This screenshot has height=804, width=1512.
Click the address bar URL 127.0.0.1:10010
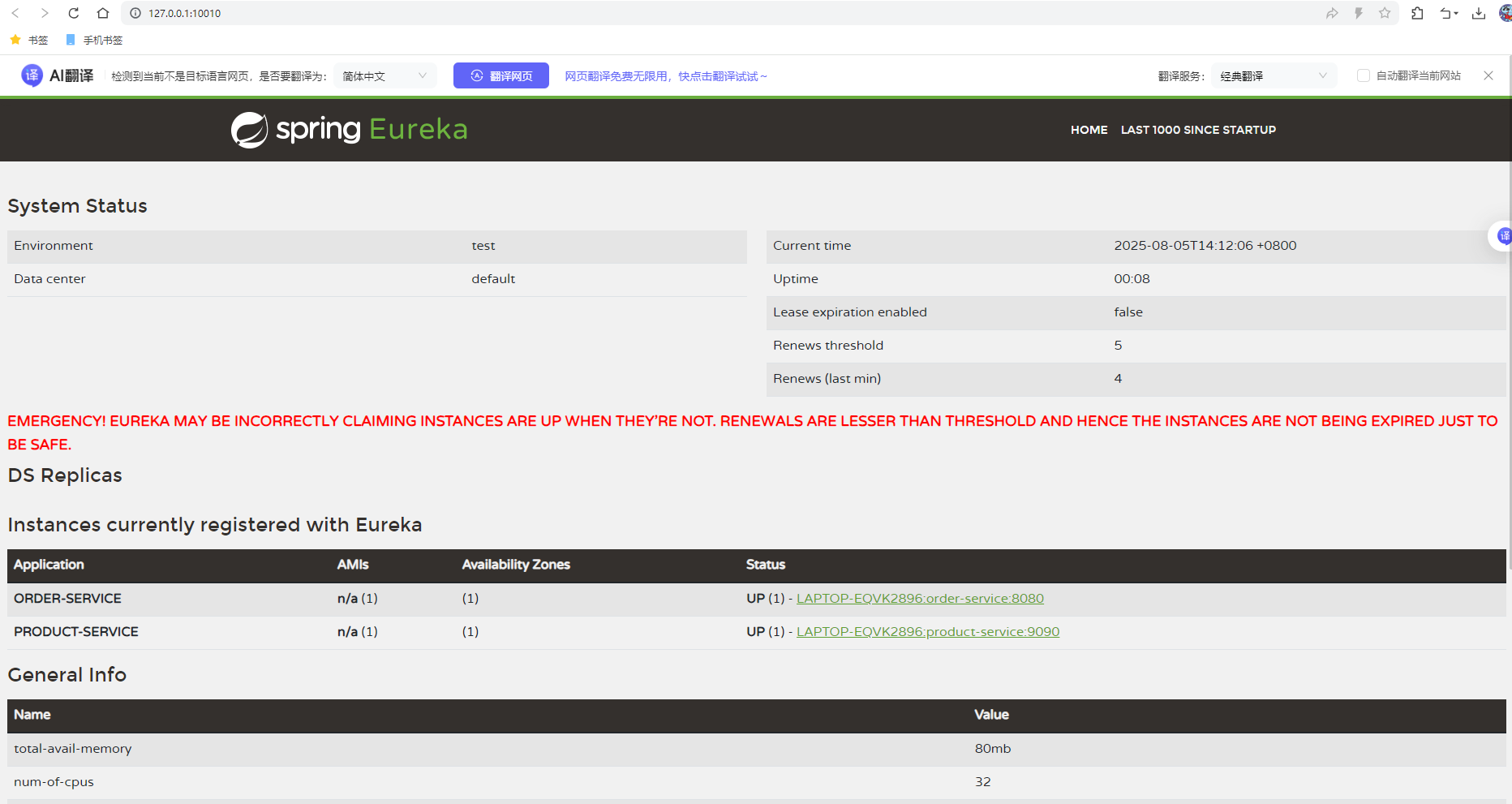pos(185,13)
